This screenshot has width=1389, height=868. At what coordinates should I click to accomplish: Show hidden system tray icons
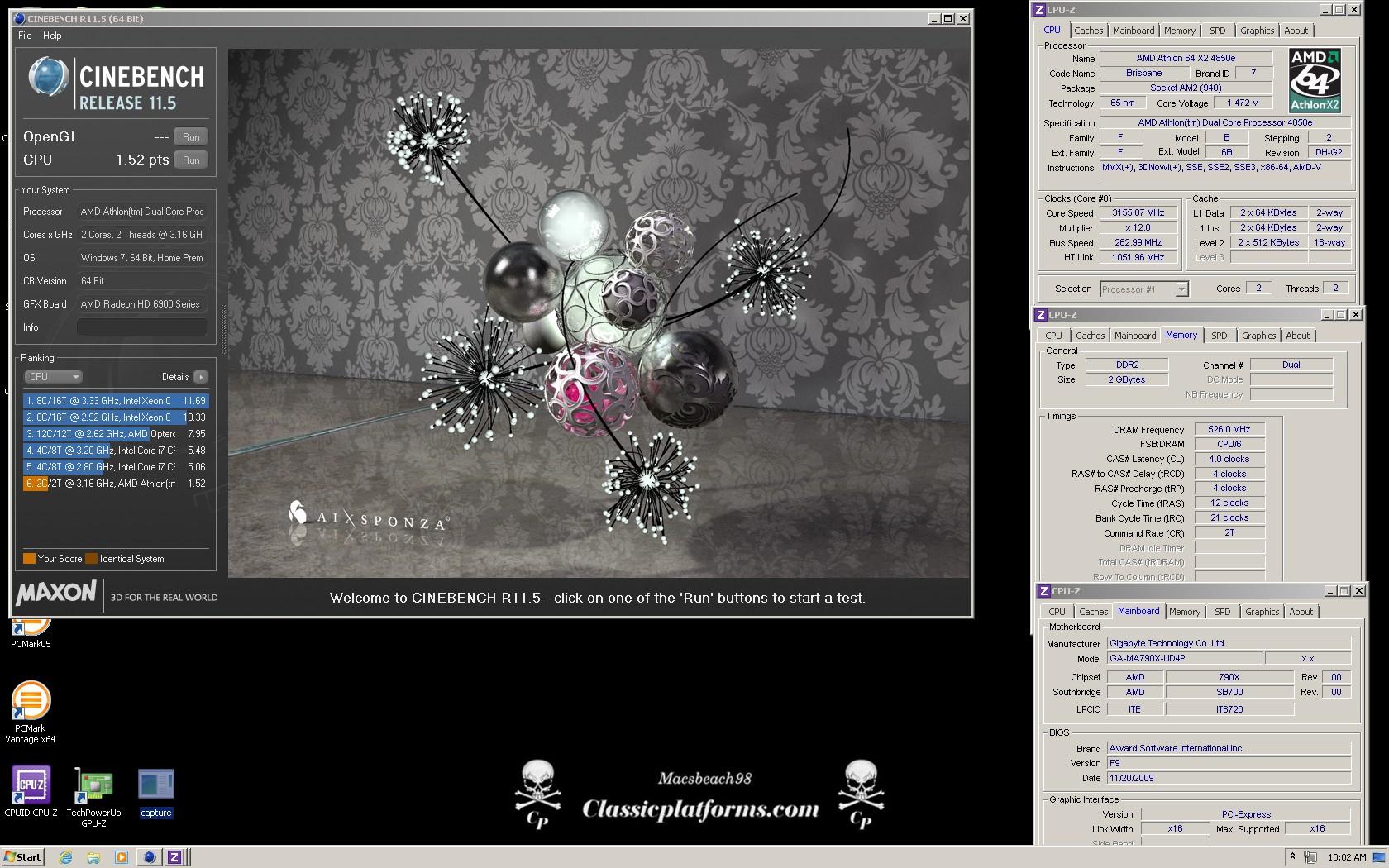pos(1292,856)
